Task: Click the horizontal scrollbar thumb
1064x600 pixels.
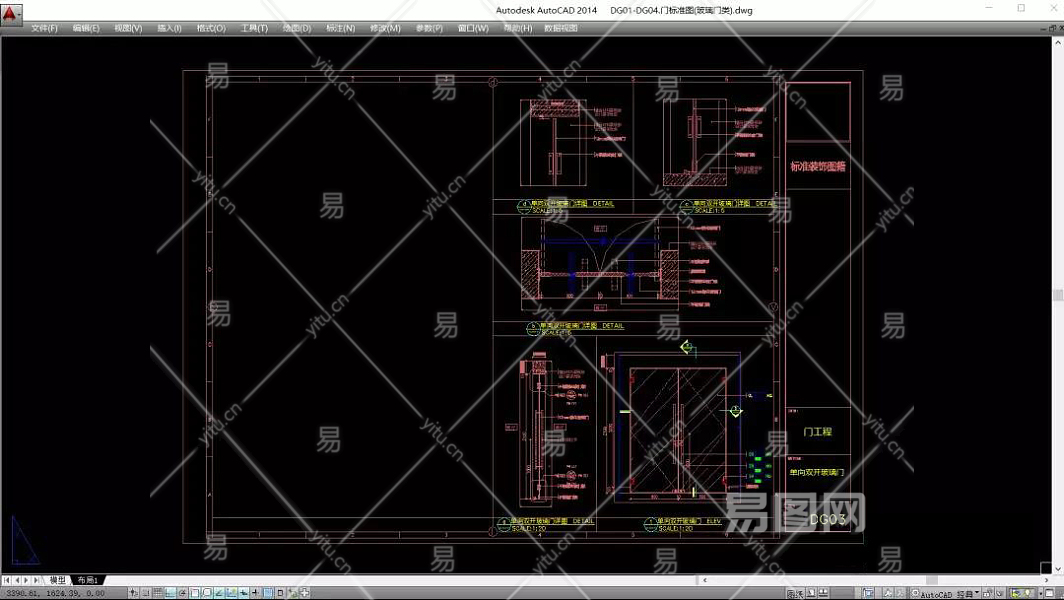Action: tap(931, 580)
